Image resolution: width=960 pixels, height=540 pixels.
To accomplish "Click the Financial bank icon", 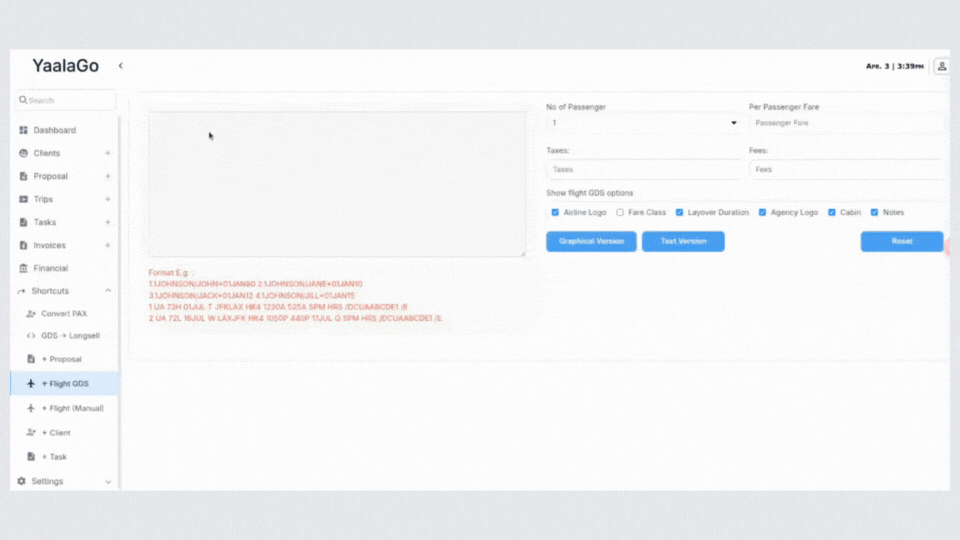I will (x=23, y=268).
